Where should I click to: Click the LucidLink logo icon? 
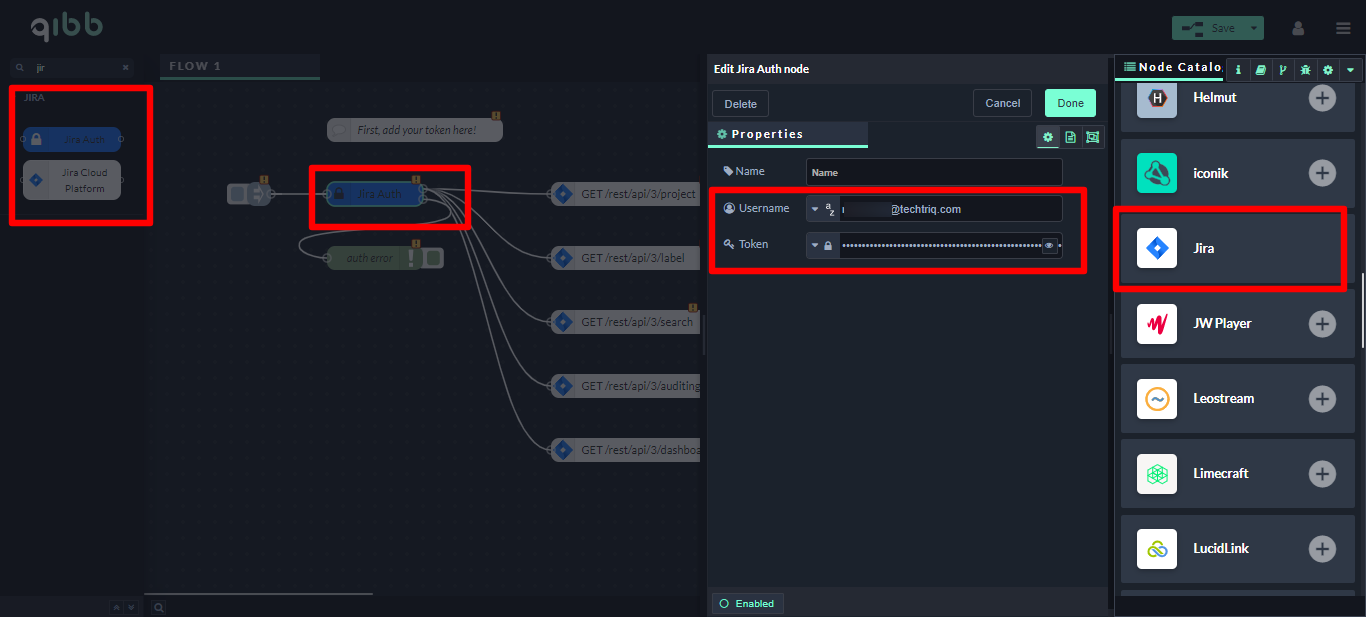pyautogui.click(x=1157, y=548)
